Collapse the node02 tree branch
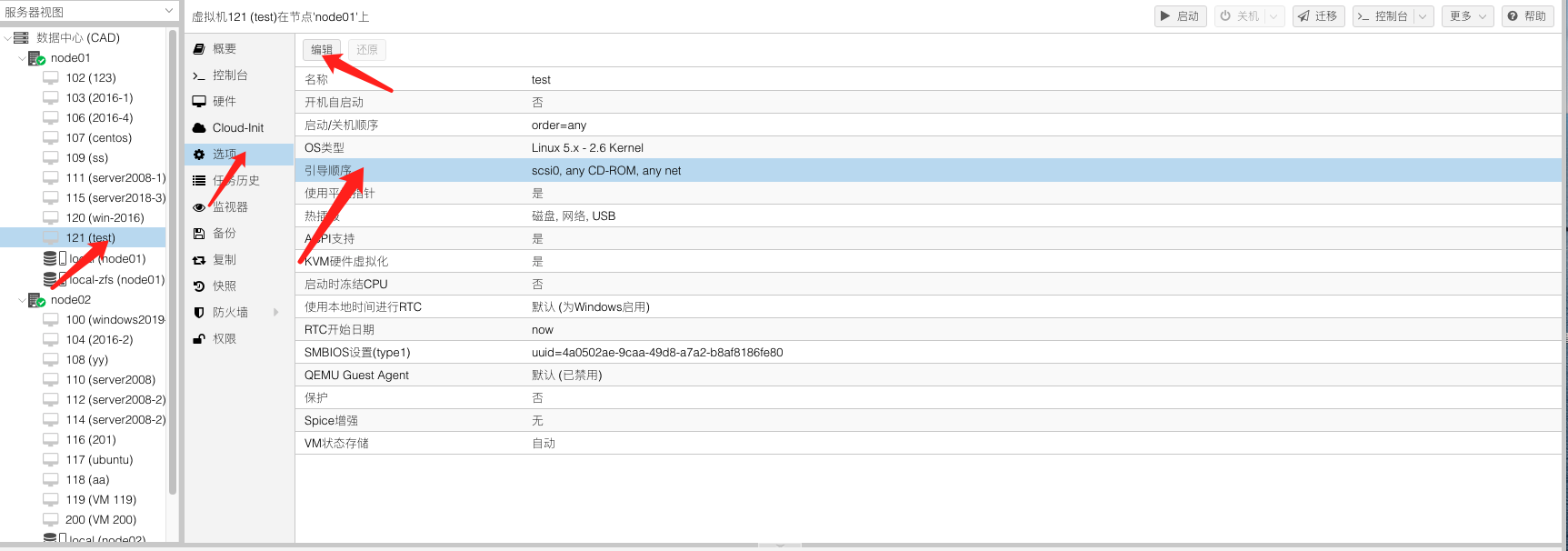The image size is (1568, 551). (22, 300)
